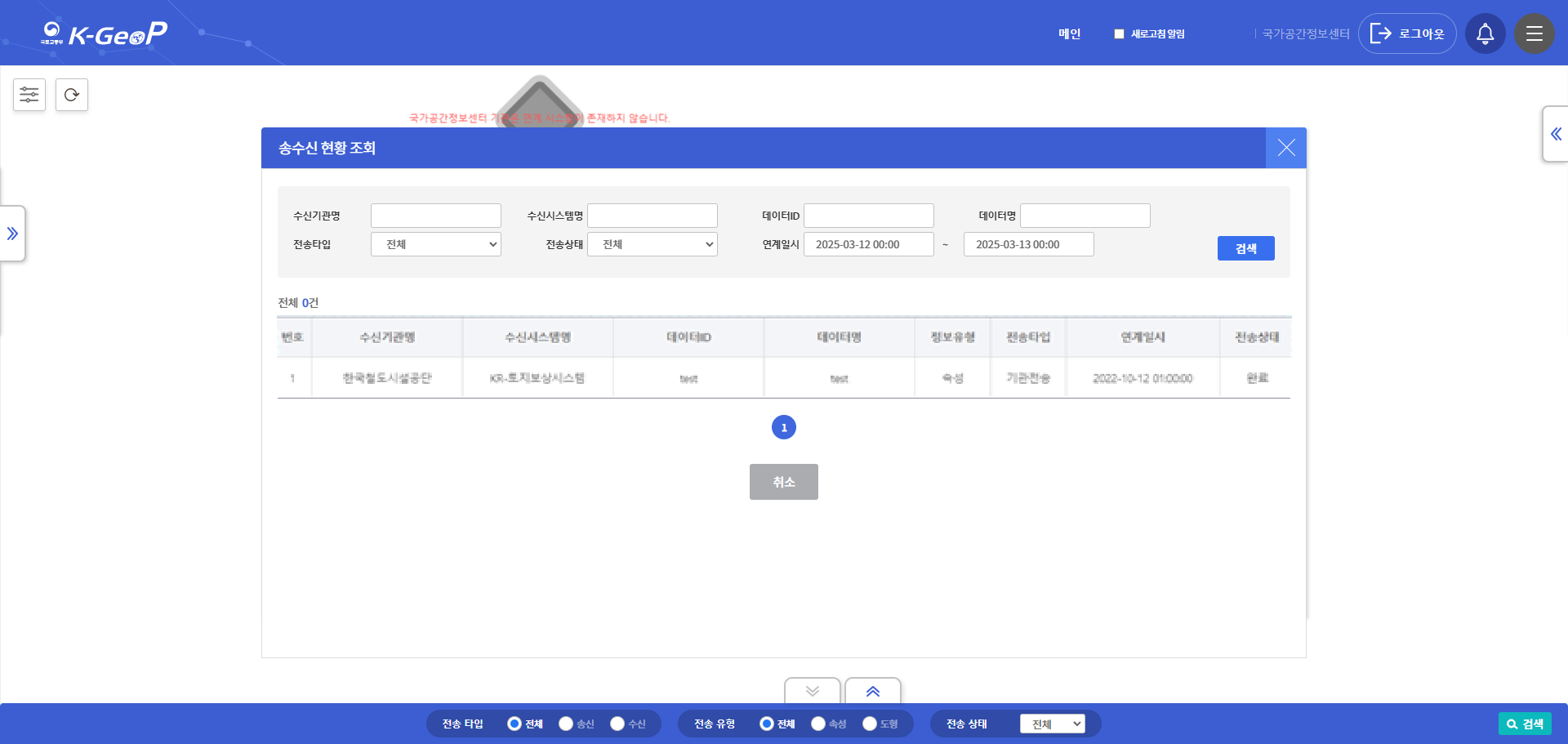Enable the 새로고침 알림 checkbox

(1119, 33)
